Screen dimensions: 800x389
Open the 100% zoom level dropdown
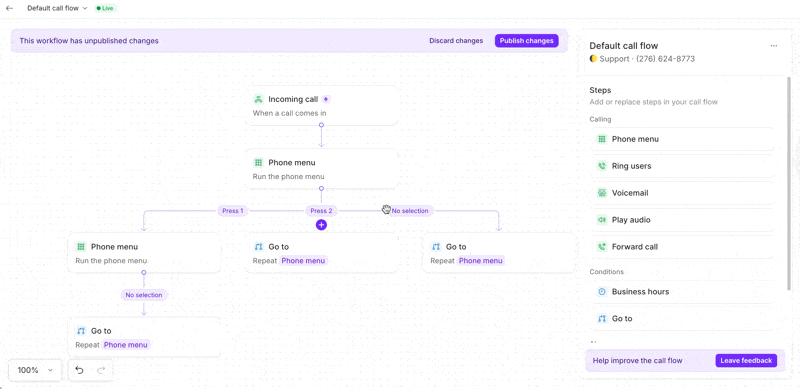click(x=35, y=370)
